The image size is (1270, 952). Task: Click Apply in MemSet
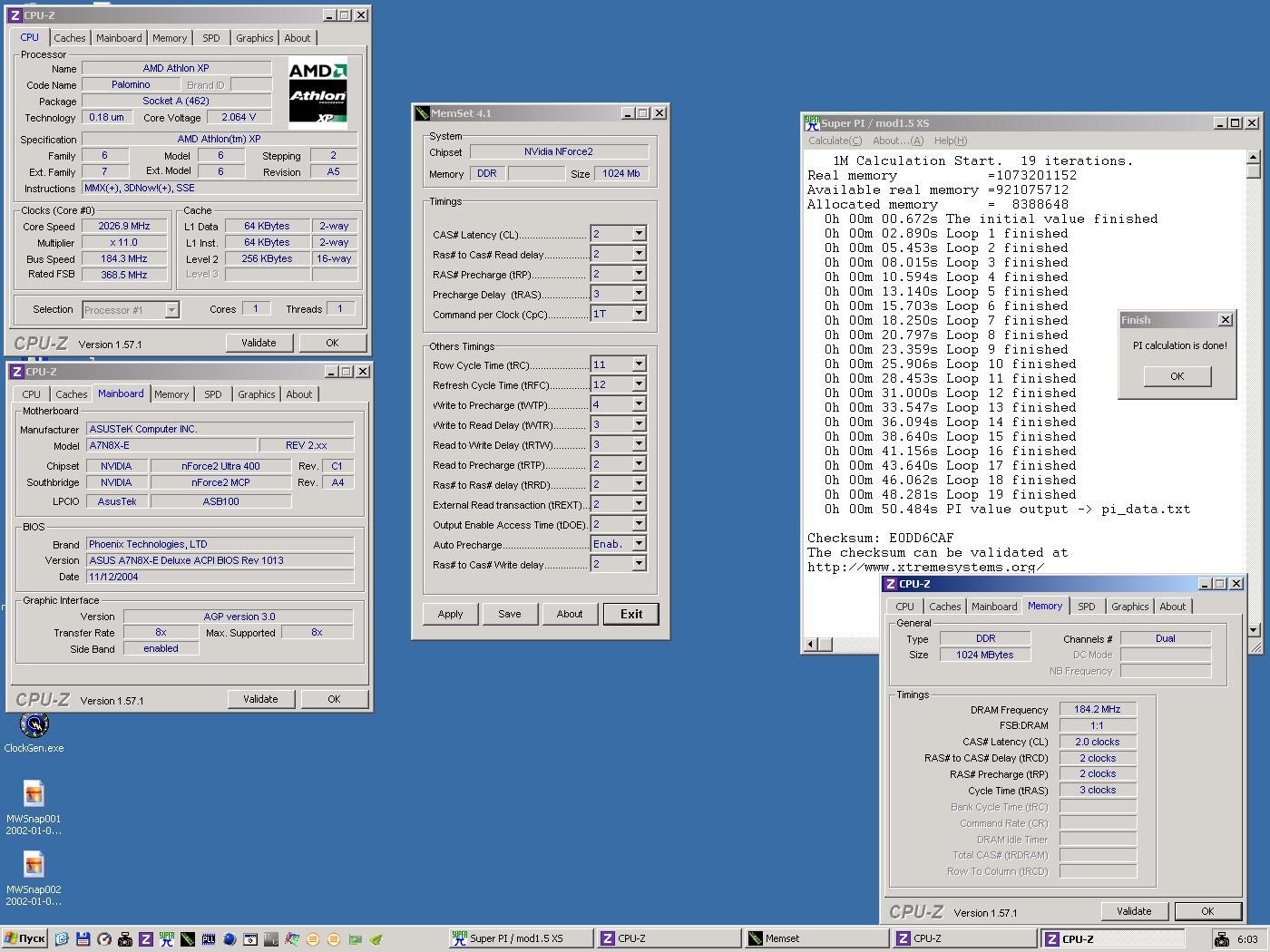pos(450,614)
